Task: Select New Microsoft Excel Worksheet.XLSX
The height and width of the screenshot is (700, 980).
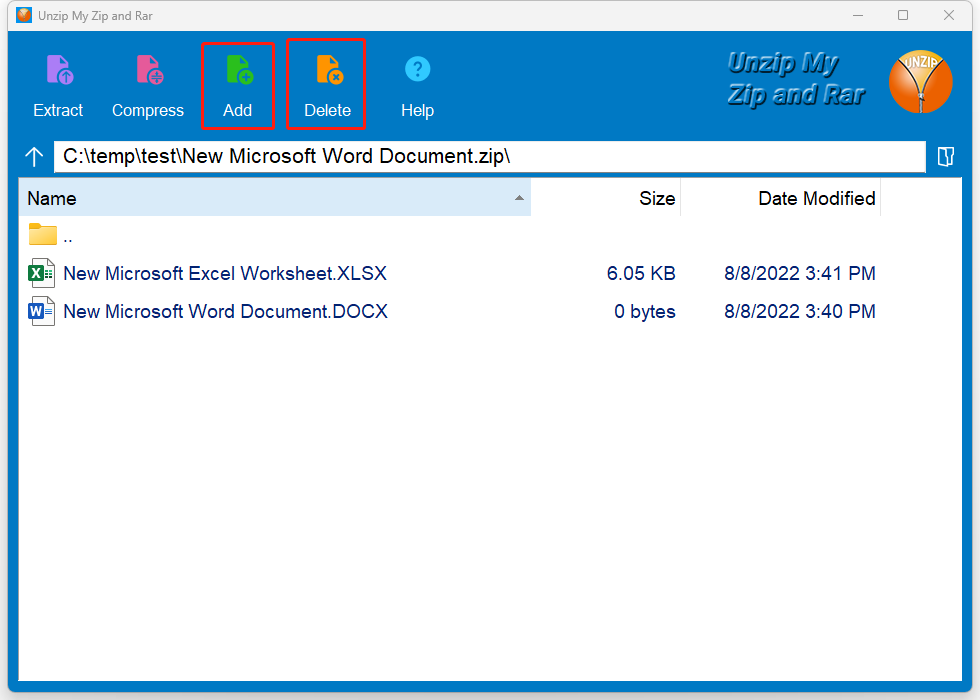Action: point(225,273)
